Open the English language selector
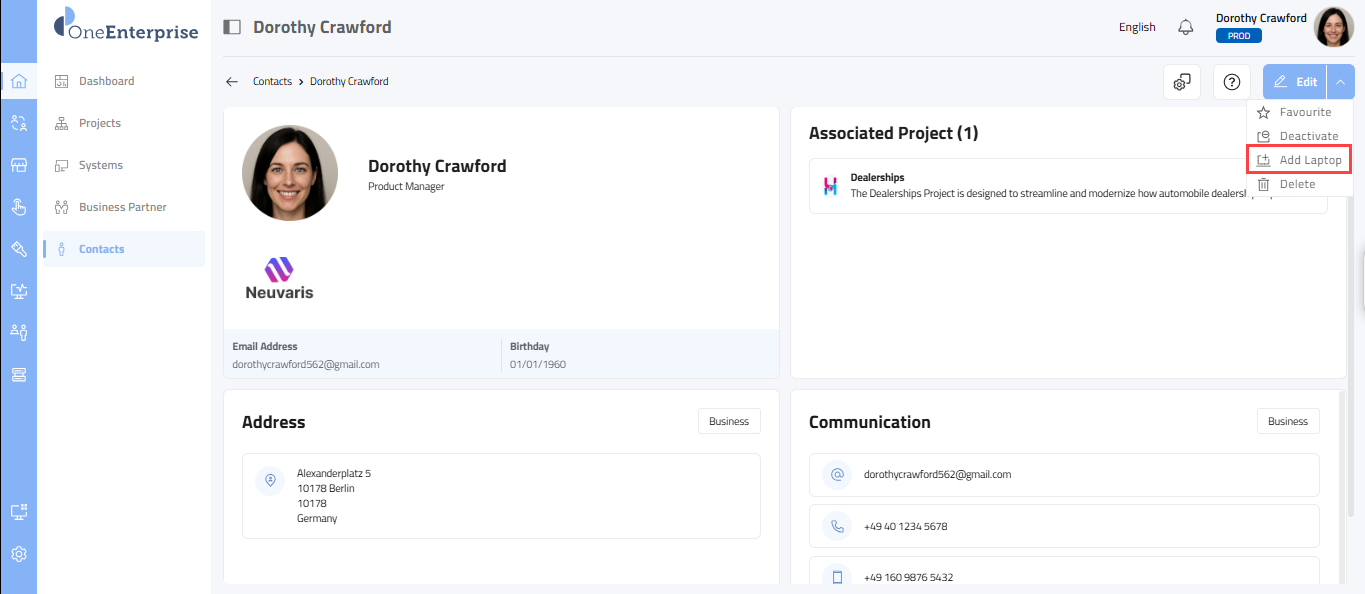Viewport: 1365px width, 594px height. pos(1137,27)
